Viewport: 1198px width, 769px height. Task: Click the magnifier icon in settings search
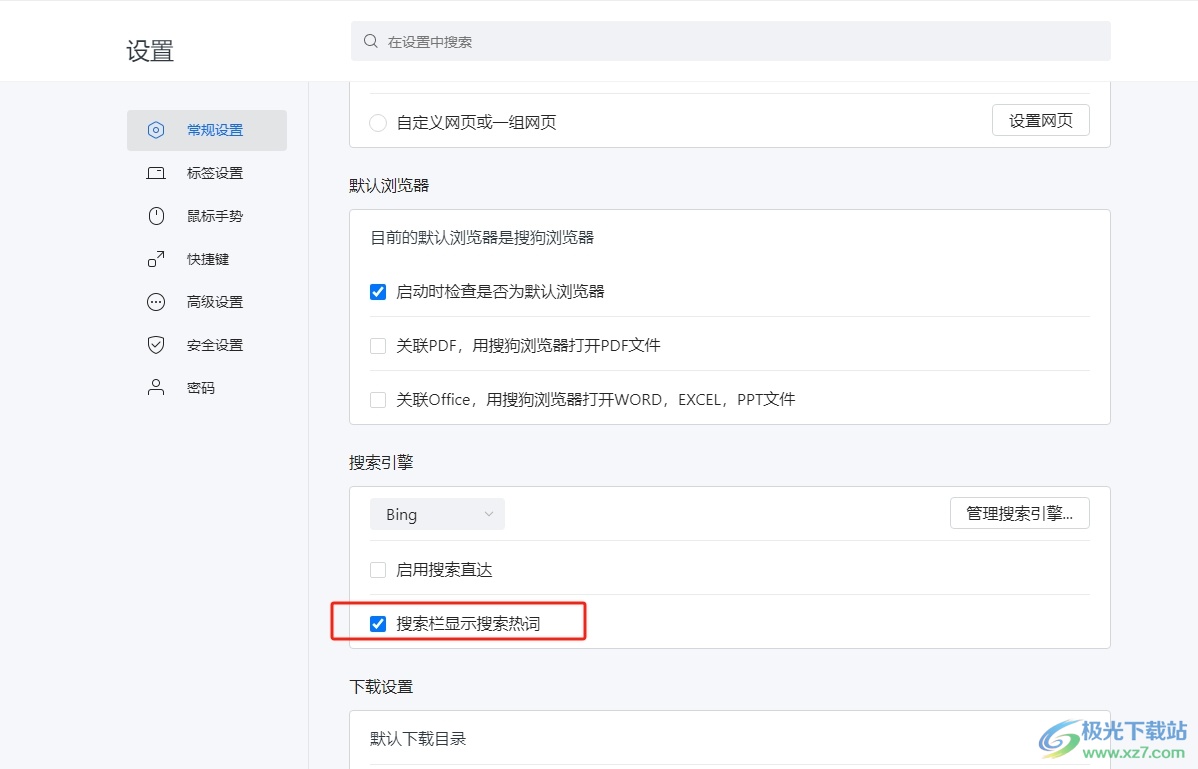(x=371, y=41)
